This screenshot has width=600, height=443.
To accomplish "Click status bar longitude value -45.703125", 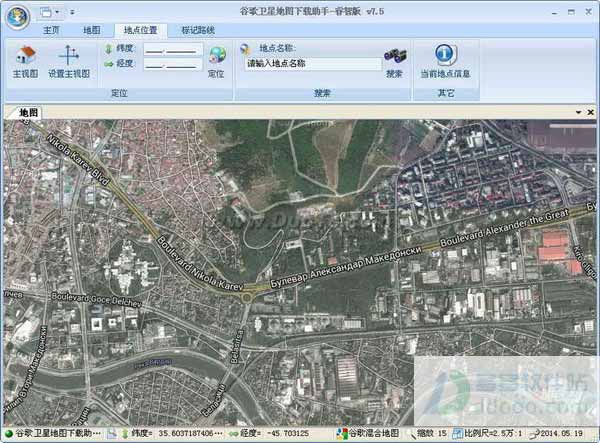I will (288, 434).
